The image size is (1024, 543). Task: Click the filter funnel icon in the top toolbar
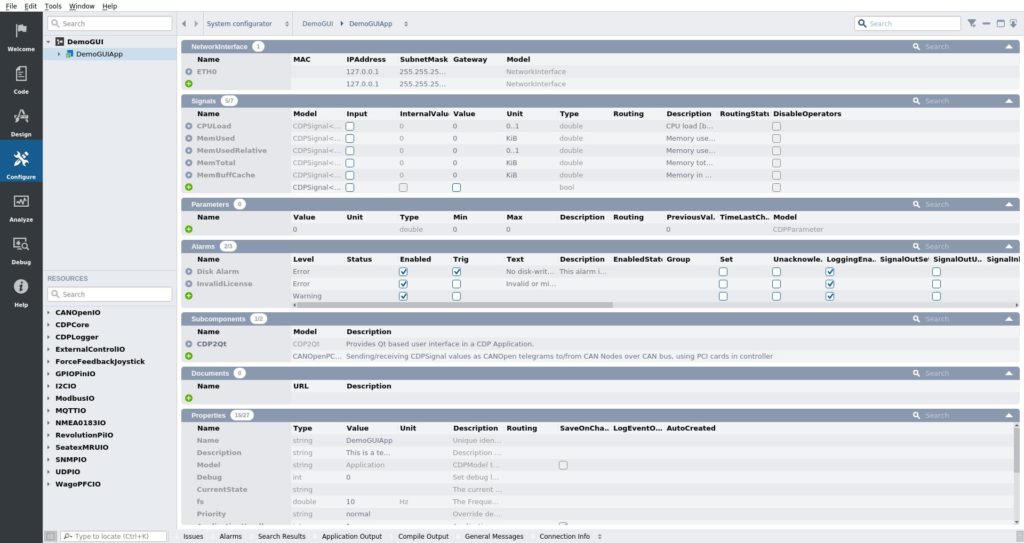[972, 23]
